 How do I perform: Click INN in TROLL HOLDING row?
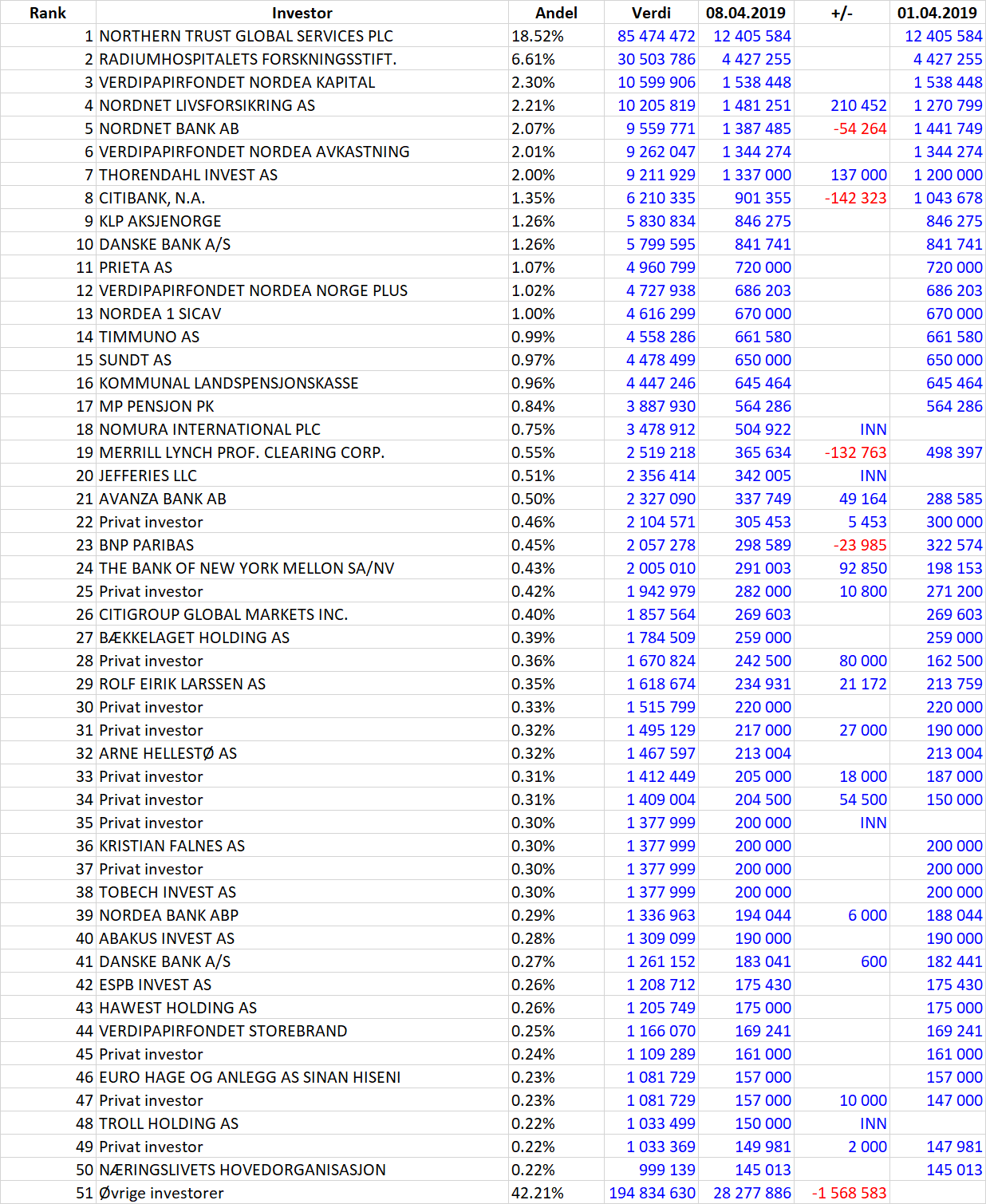pos(874,1123)
